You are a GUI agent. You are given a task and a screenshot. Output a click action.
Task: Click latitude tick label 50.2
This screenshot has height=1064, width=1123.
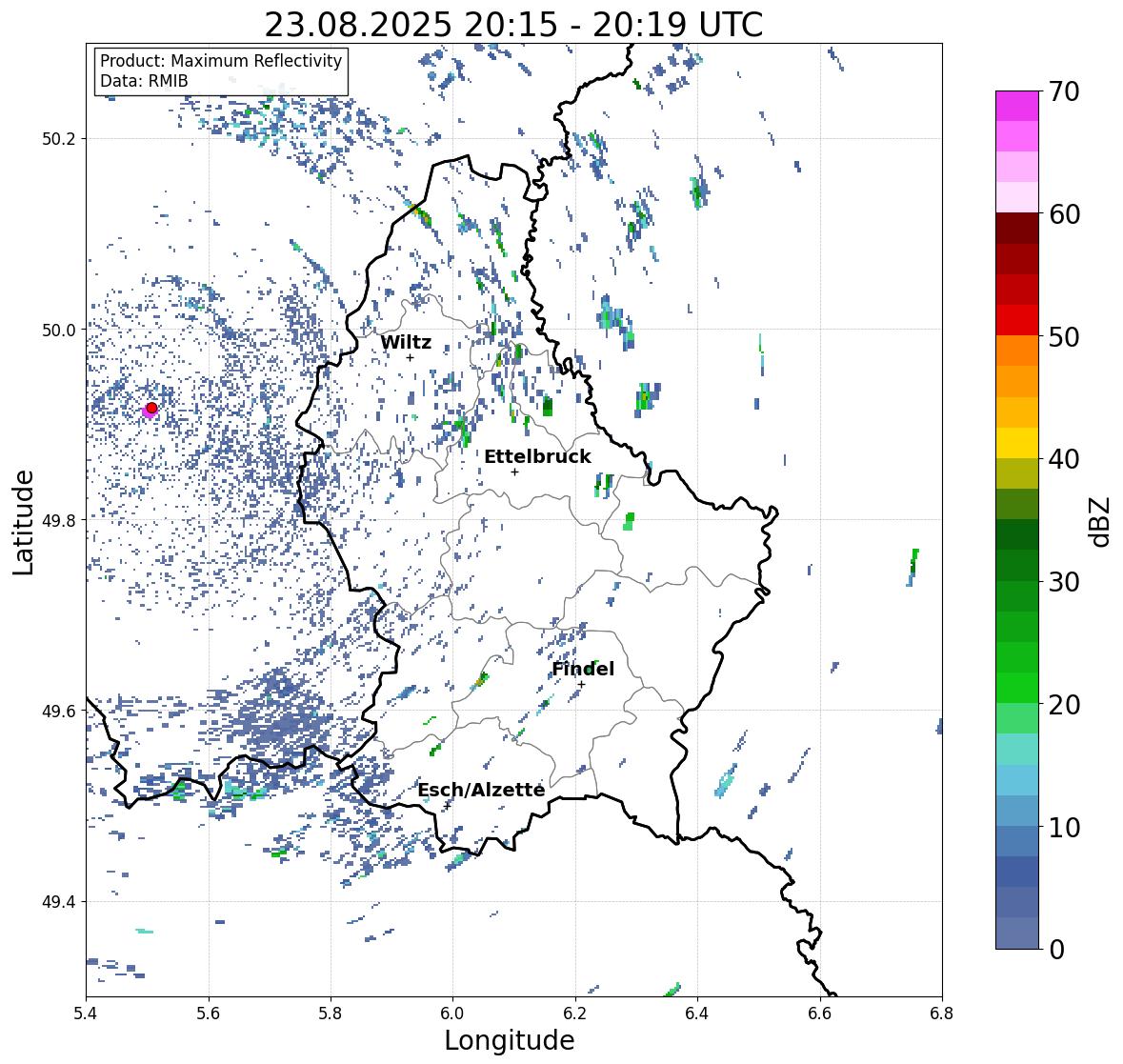pyautogui.click(x=59, y=139)
